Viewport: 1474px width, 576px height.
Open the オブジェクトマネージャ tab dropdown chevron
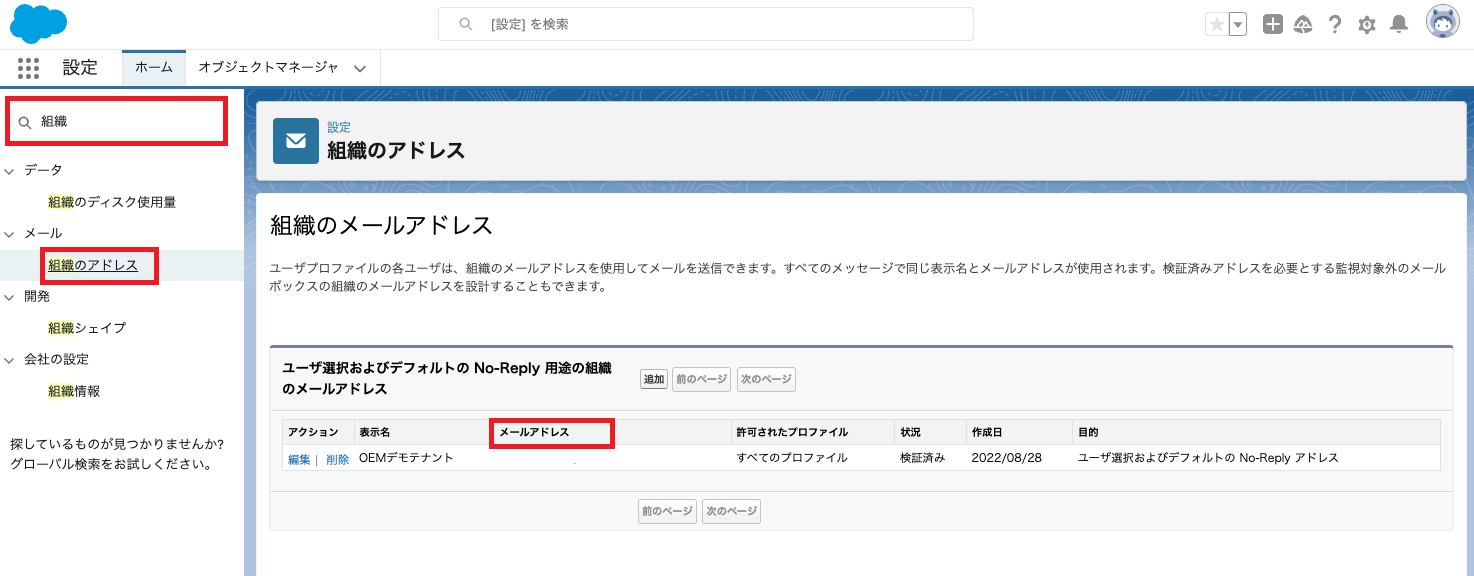[x=360, y=68]
